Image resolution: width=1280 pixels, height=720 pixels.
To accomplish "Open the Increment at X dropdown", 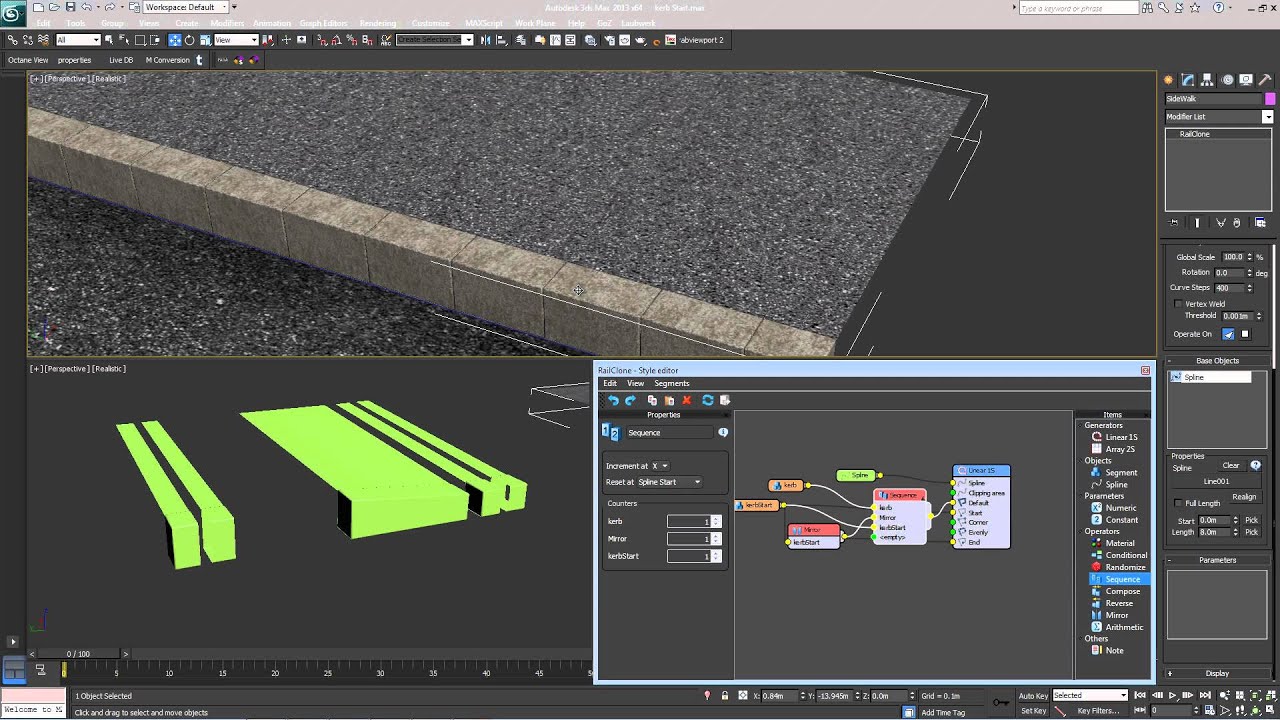I will (660, 466).
